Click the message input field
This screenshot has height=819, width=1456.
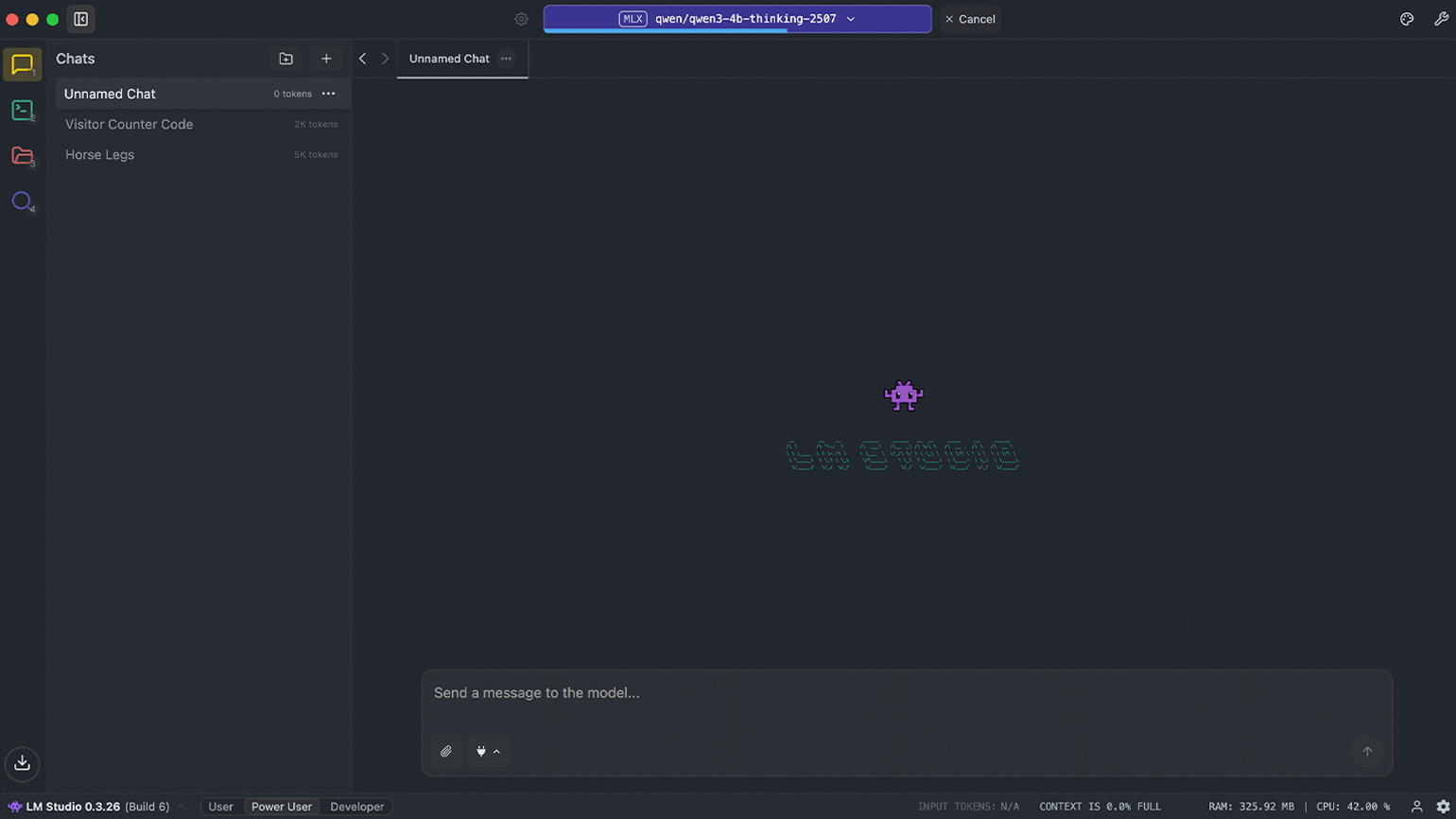click(906, 693)
